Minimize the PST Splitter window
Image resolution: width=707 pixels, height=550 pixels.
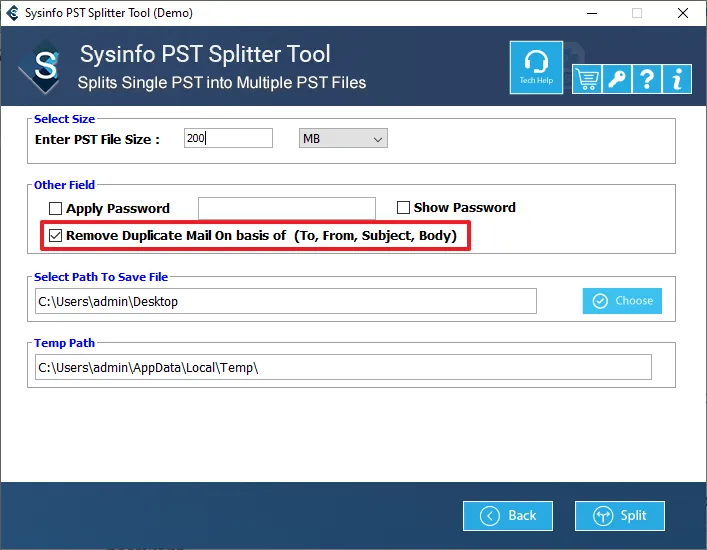coord(592,13)
